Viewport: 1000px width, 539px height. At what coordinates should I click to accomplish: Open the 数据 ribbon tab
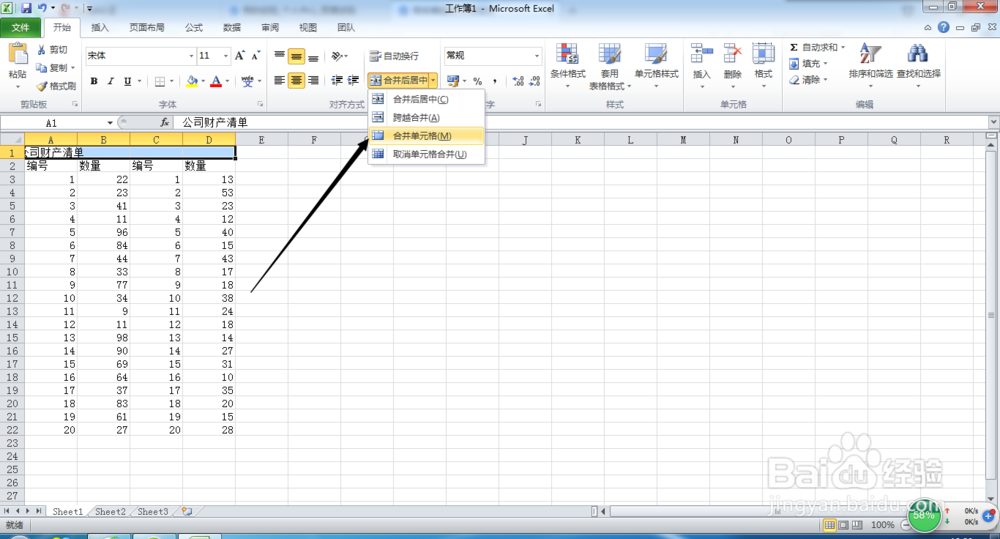point(232,27)
